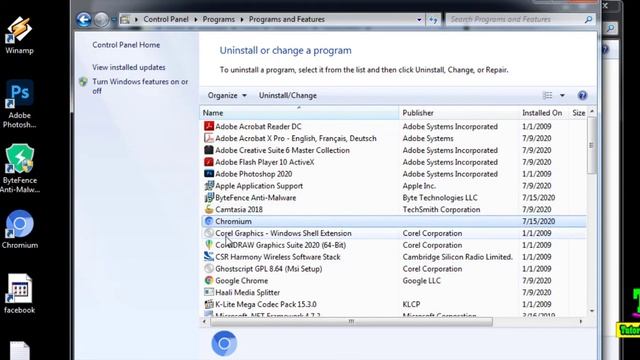Click Control Panel in the address bar
The width and height of the screenshot is (640, 360).
pyautogui.click(x=166, y=19)
